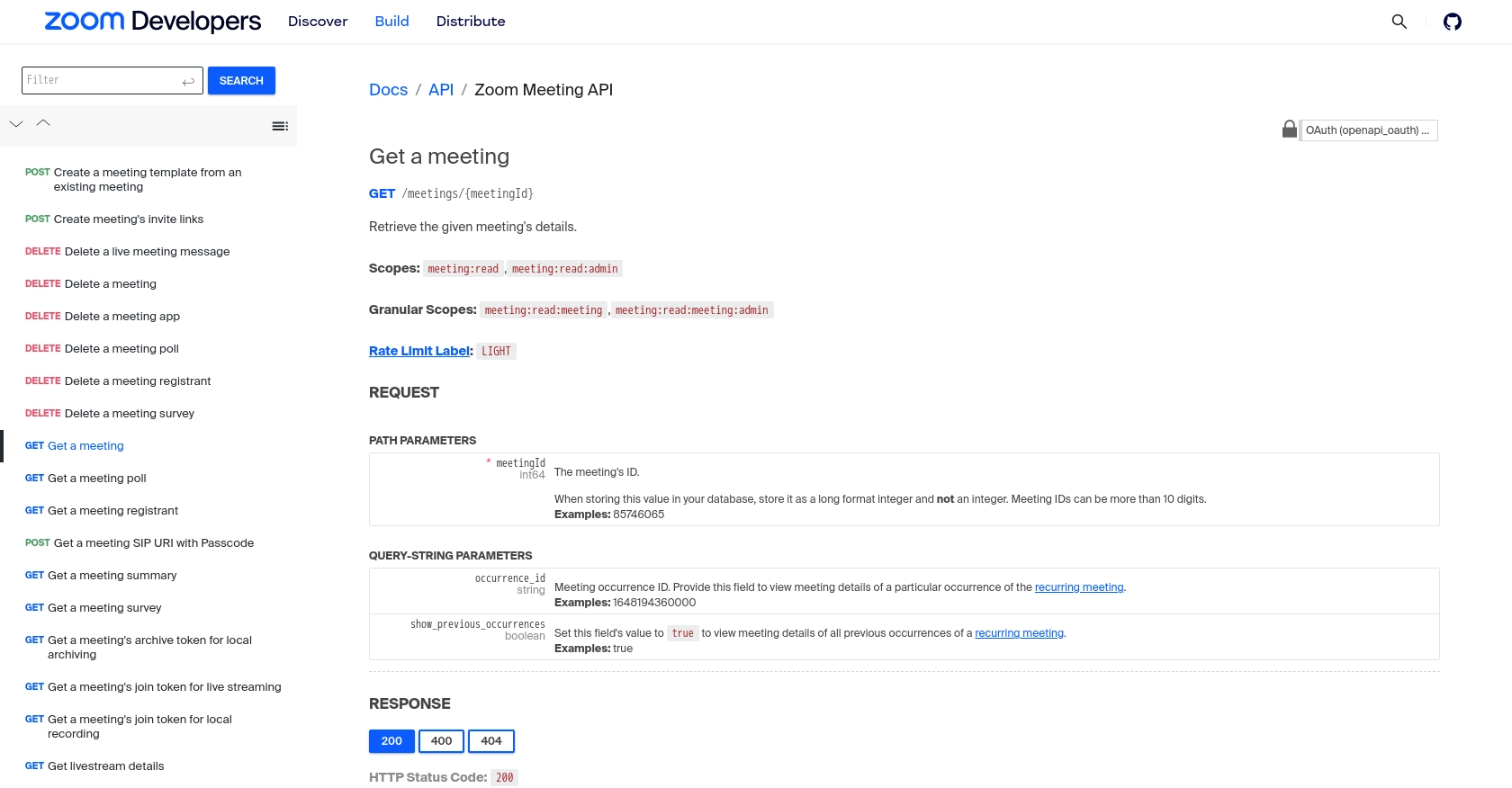Open the Distribute menu
1512x788 pixels.
[471, 22]
